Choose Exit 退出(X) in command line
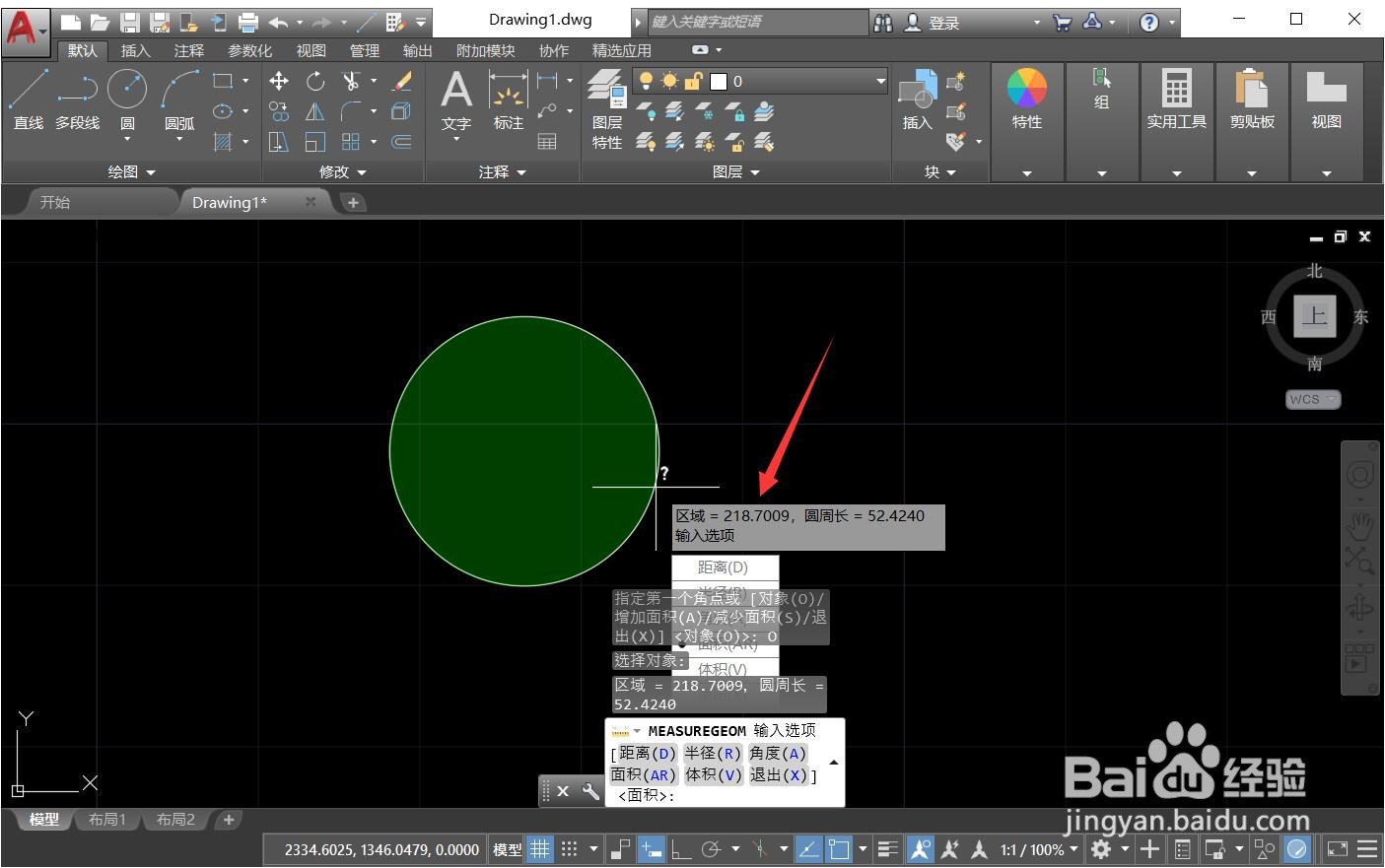Image resolution: width=1385 pixels, height=868 pixels. (779, 775)
